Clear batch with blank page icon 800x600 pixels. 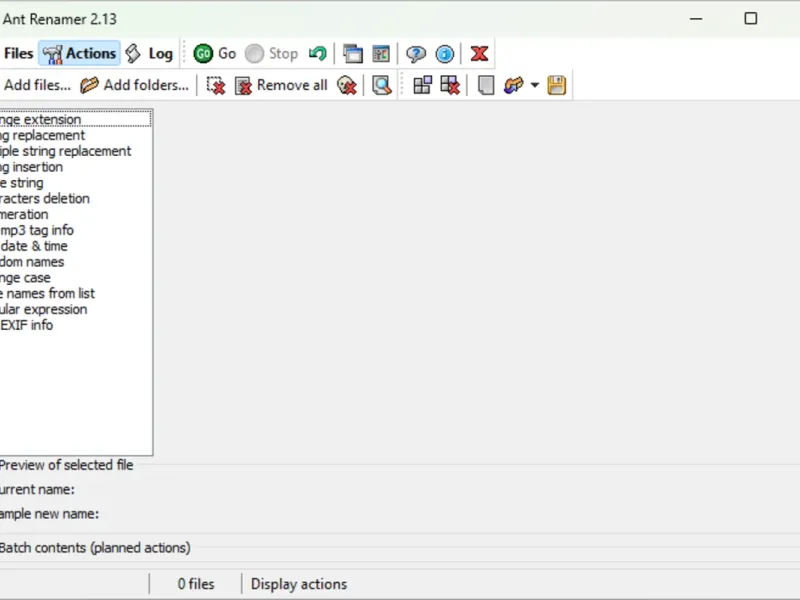[485, 85]
